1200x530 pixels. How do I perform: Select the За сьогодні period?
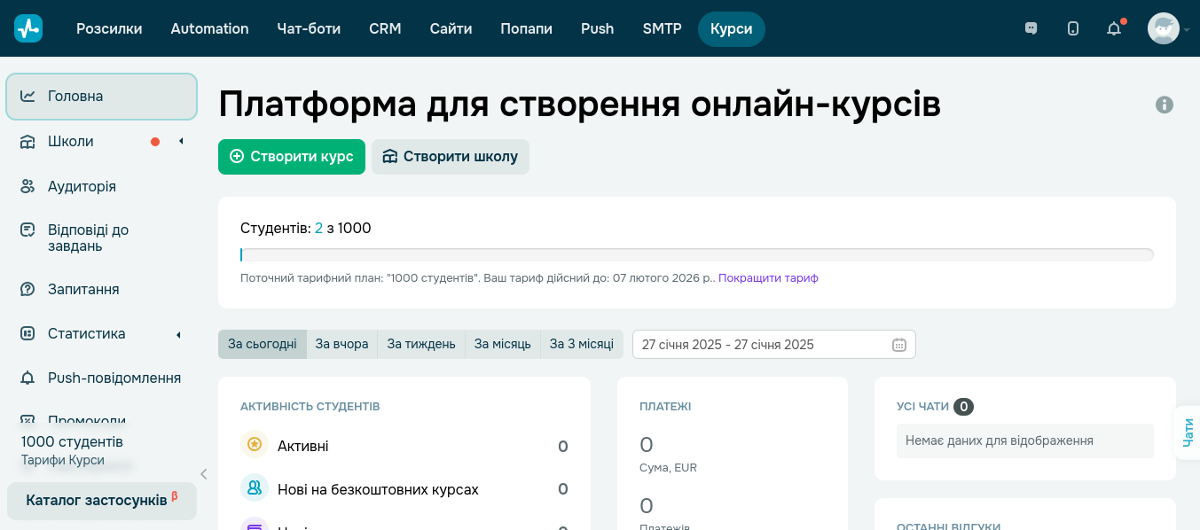tap(262, 344)
